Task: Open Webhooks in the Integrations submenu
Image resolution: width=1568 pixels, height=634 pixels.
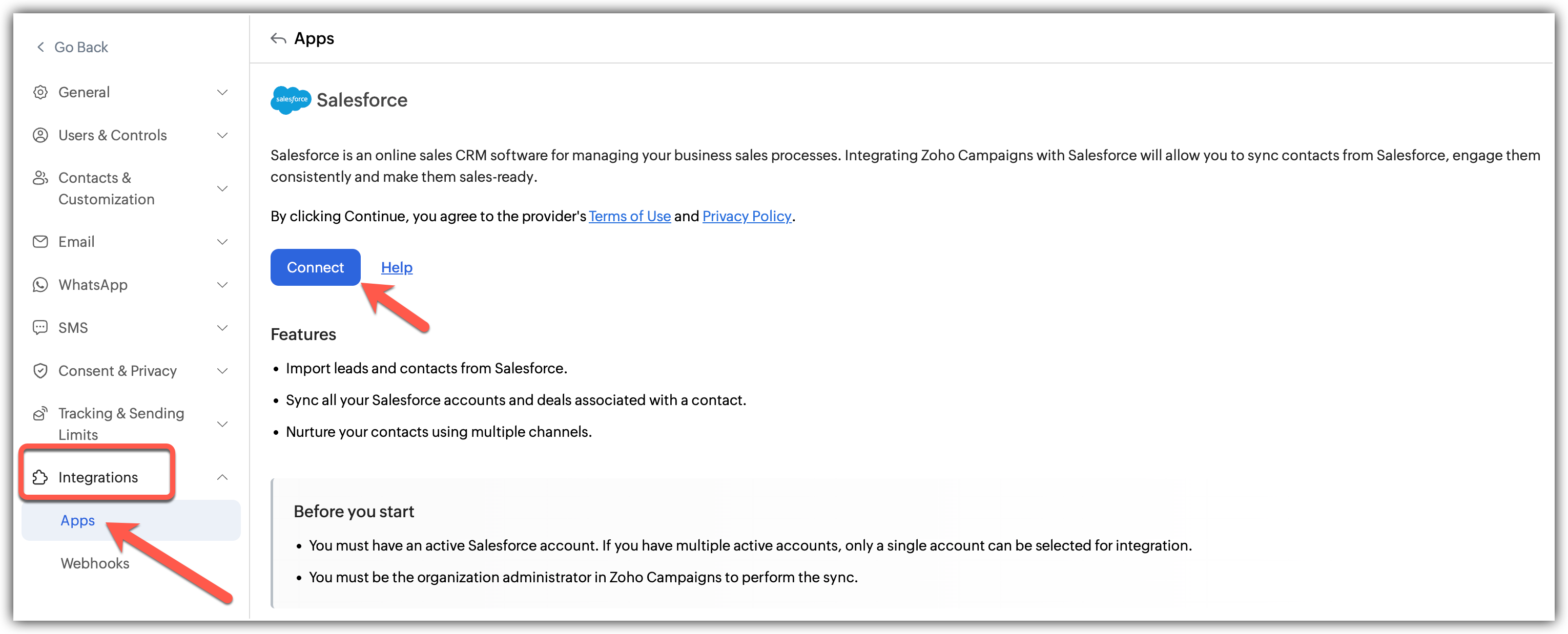Action: click(x=95, y=563)
